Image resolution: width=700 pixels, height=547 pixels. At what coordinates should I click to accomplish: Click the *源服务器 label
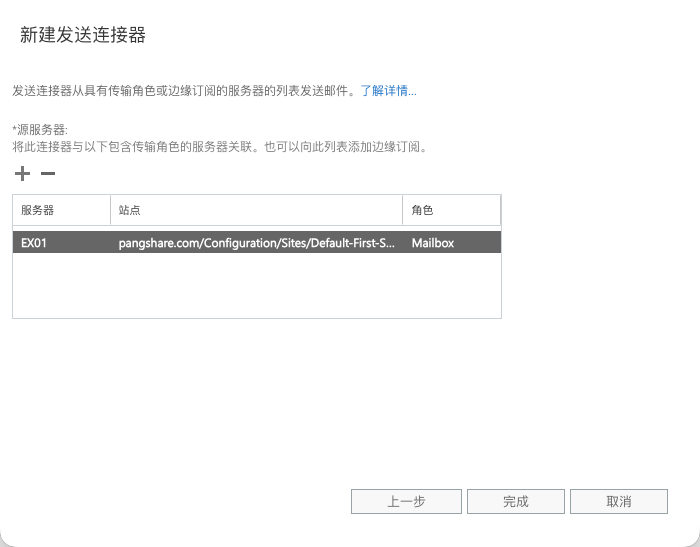pos(40,130)
